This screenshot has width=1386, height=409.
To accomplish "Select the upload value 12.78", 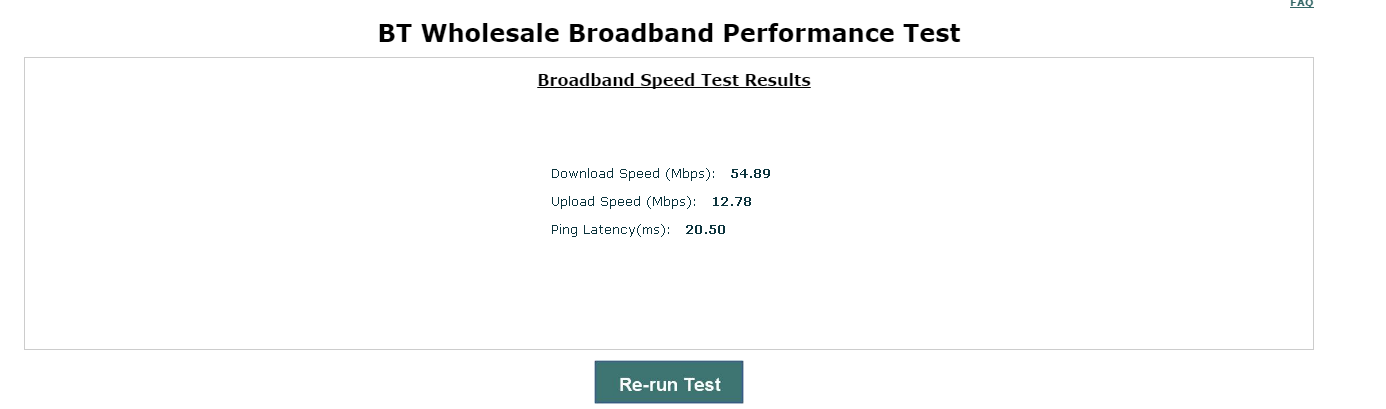I will 731,202.
